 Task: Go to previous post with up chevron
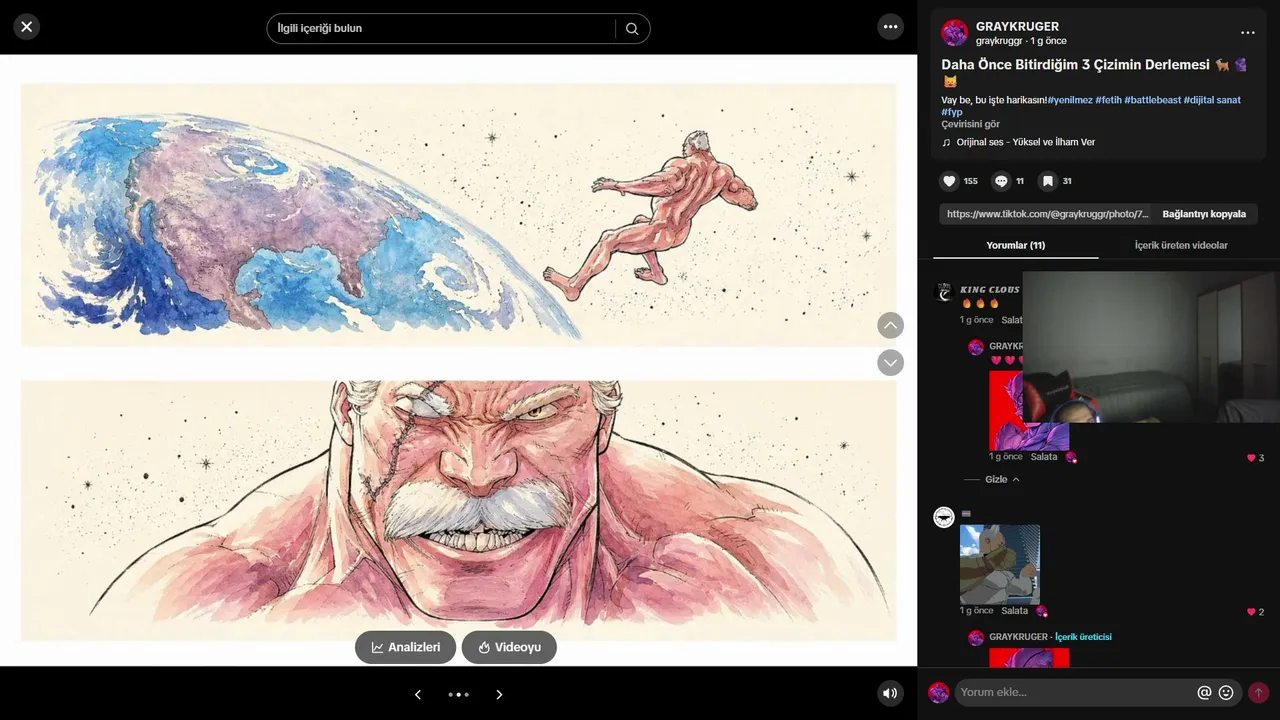890,325
